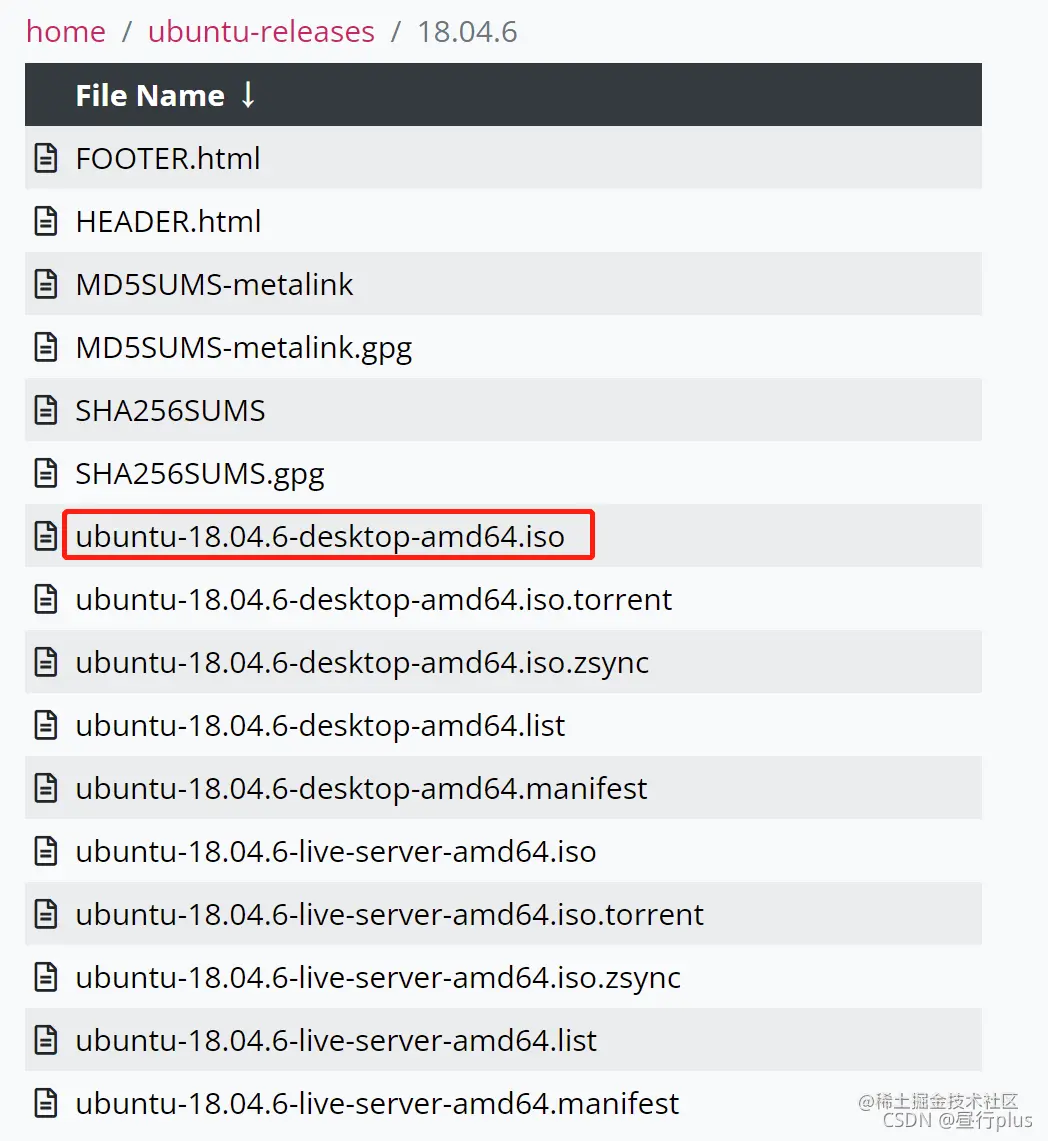Viewport: 1048px width, 1141px height.
Task: Download the MD5SUMS-metalink.gpg file
Action: (244, 349)
